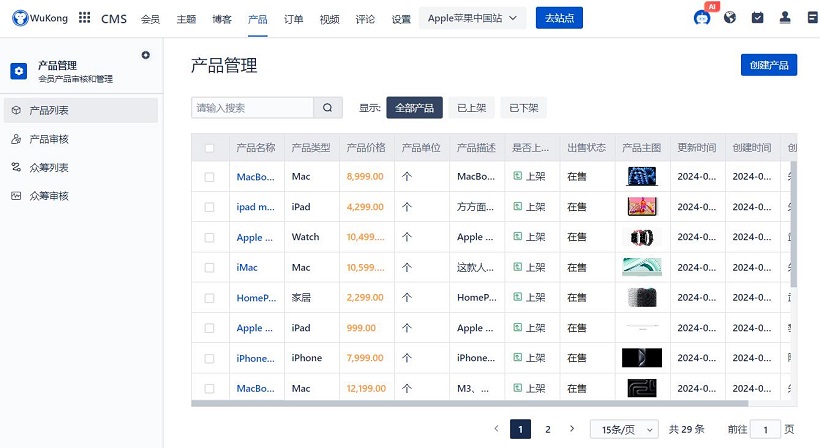
Task: Click the magnifier search button
Action: [x=328, y=108]
